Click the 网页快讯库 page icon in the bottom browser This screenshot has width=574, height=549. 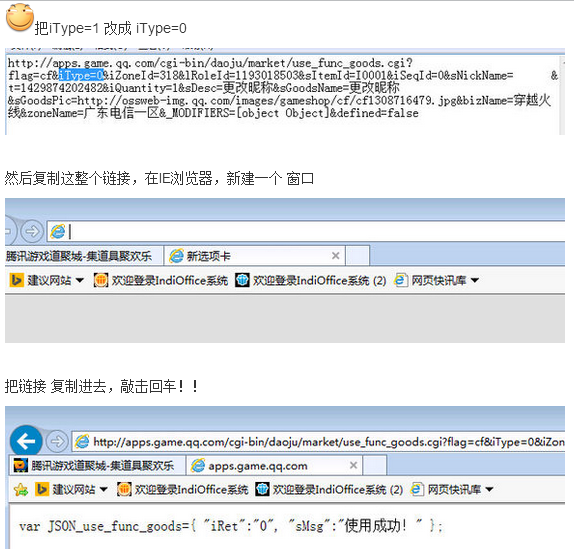[x=417, y=489]
